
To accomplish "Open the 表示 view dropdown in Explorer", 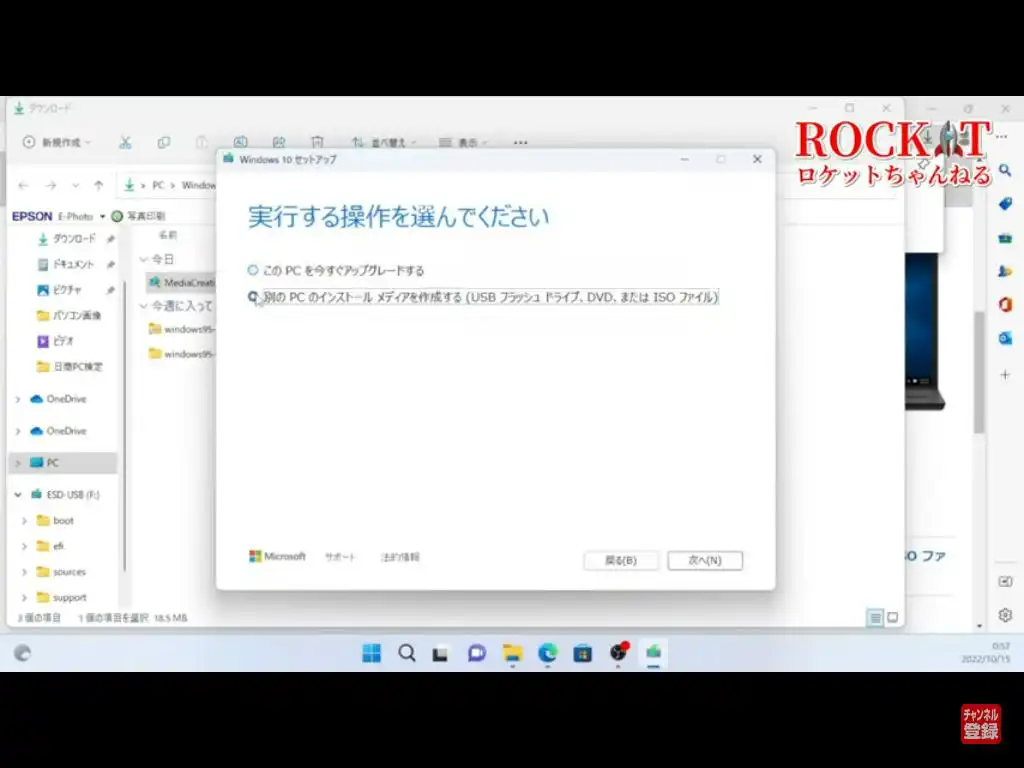I will [463, 142].
